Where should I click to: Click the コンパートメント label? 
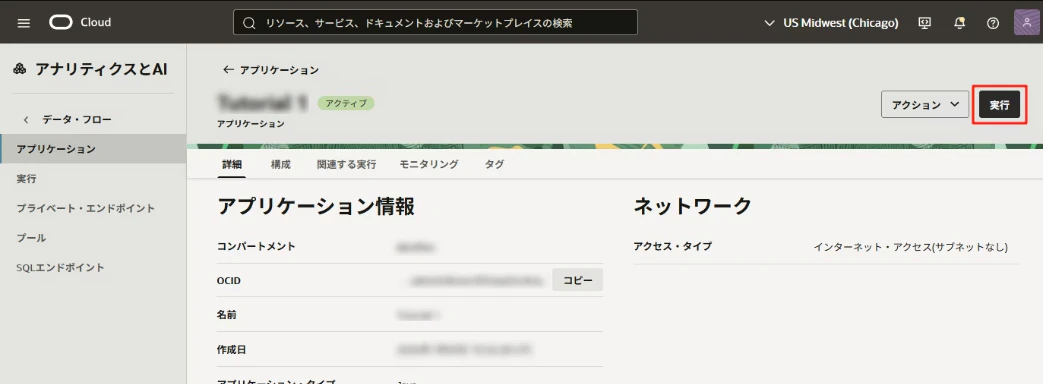click(x=256, y=246)
